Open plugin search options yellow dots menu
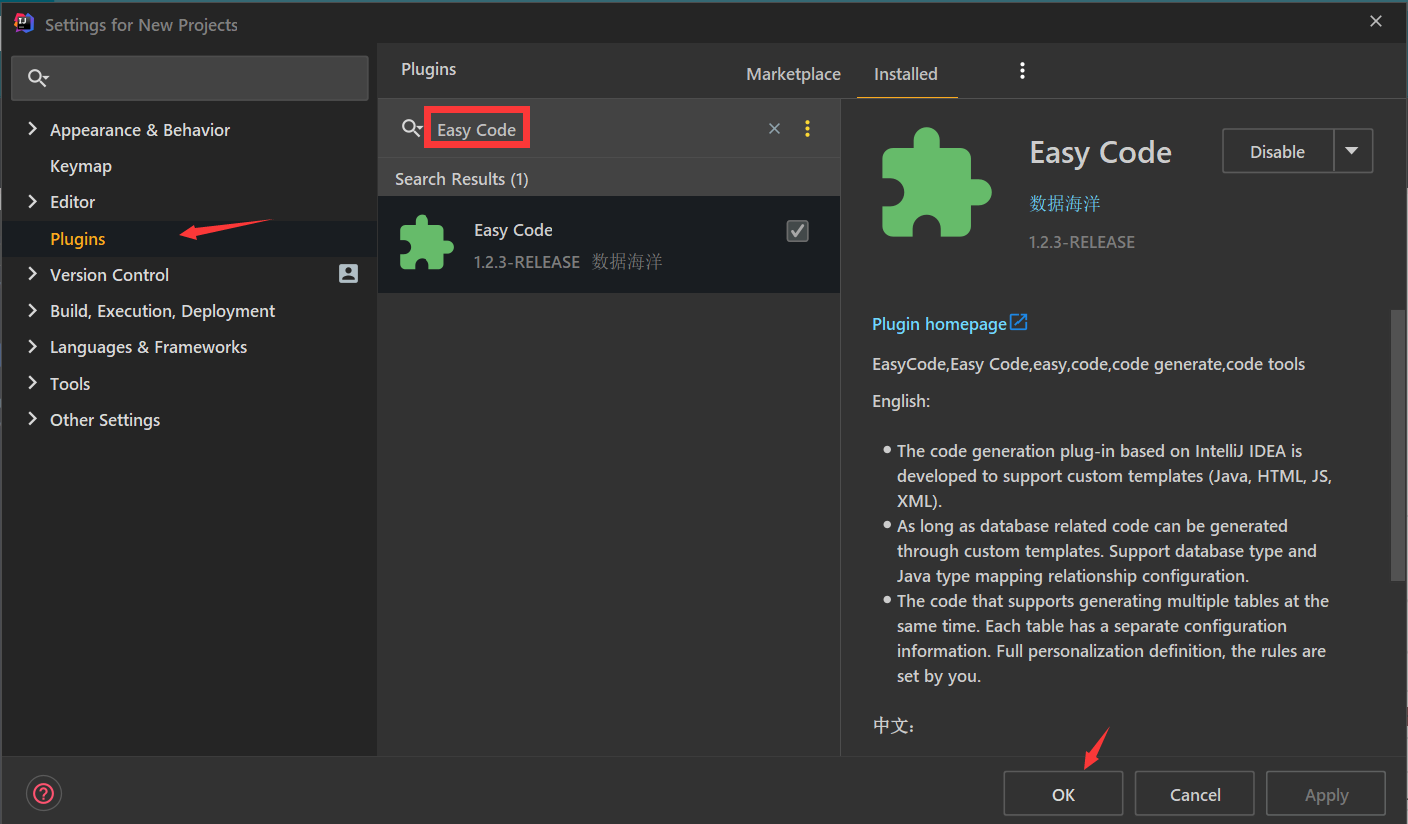The width and height of the screenshot is (1408, 824). (x=808, y=128)
